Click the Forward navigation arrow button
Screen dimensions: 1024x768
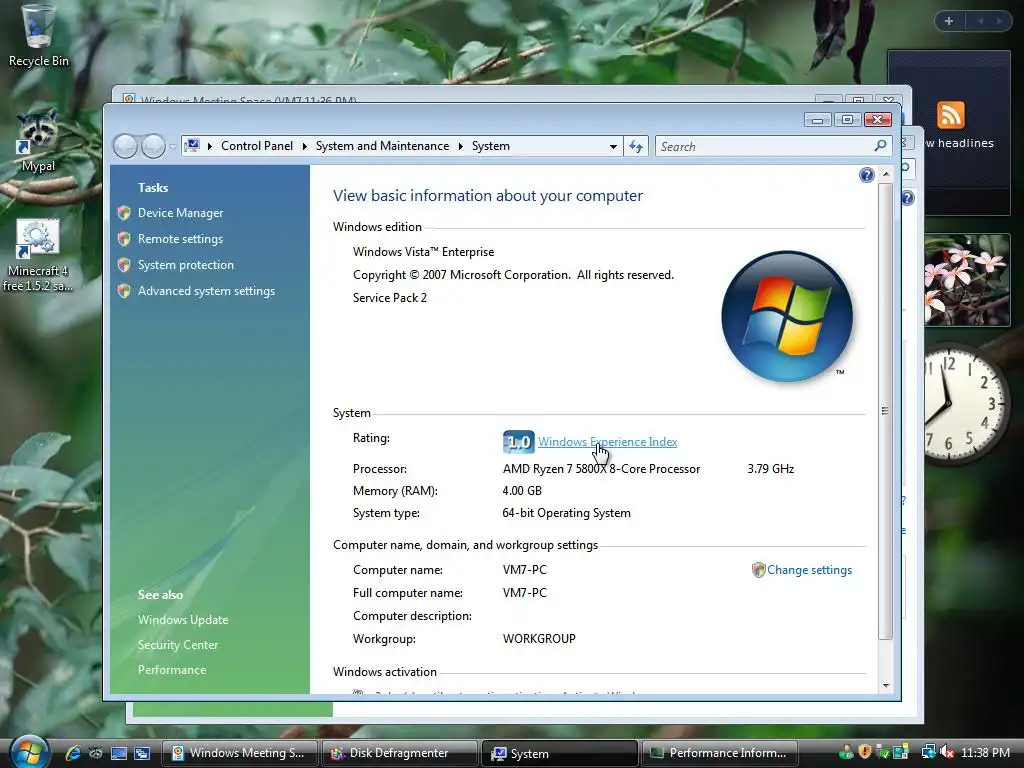click(153, 146)
